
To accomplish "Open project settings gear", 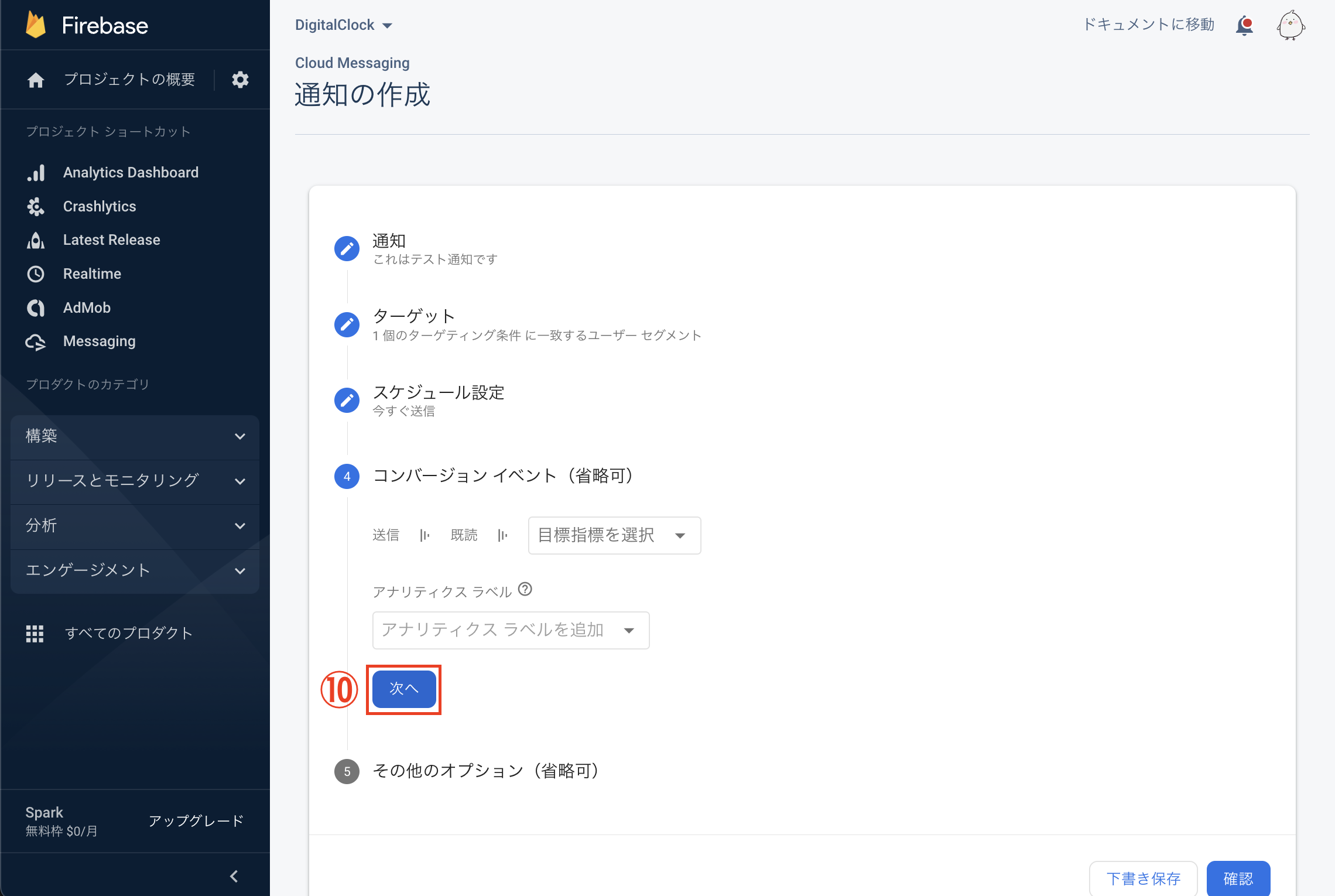I will (x=240, y=80).
